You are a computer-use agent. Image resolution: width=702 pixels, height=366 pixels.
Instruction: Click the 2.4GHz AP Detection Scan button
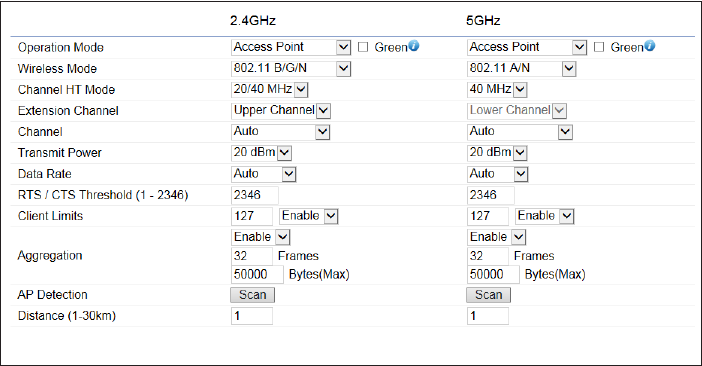point(253,295)
